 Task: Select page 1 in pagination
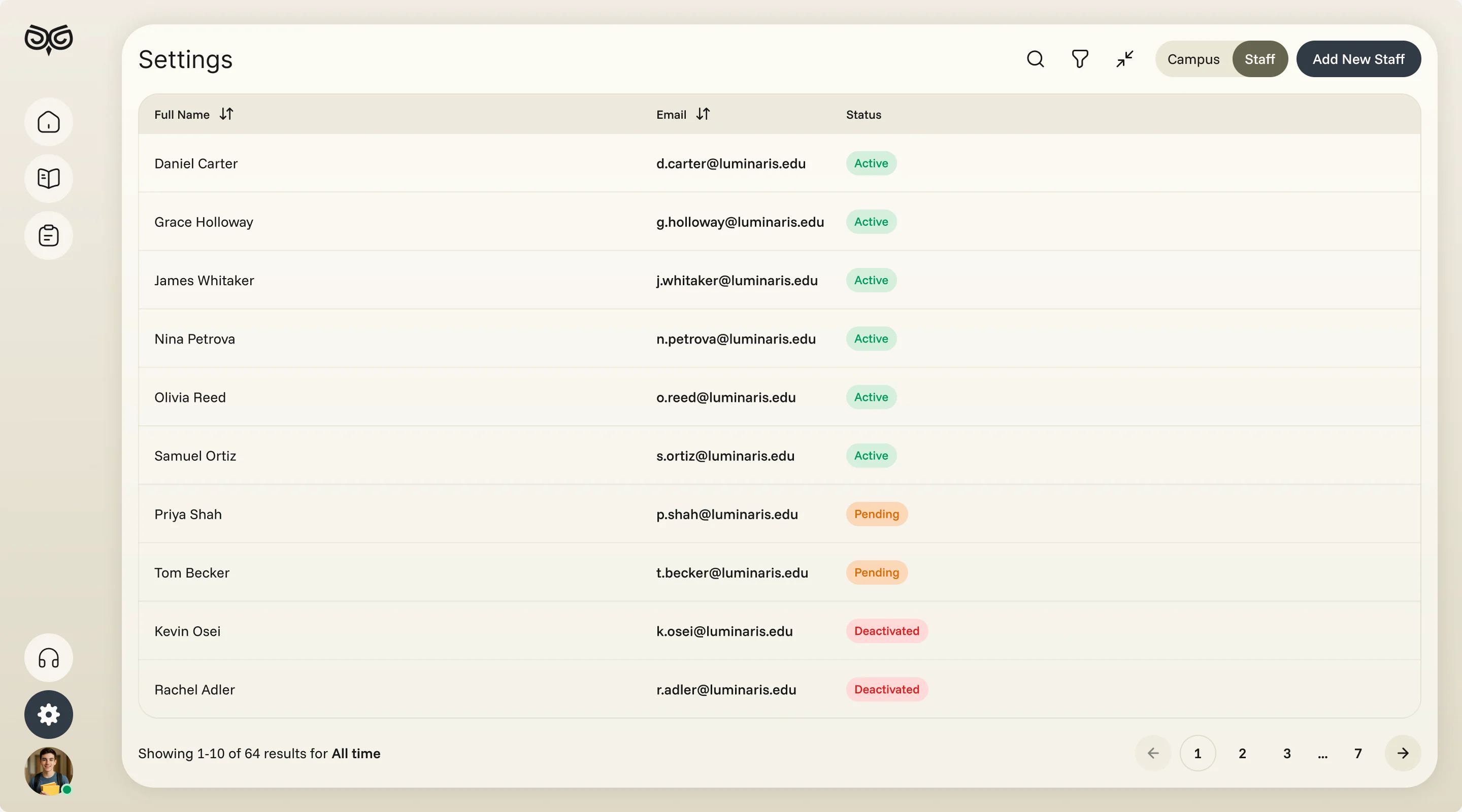(1198, 754)
